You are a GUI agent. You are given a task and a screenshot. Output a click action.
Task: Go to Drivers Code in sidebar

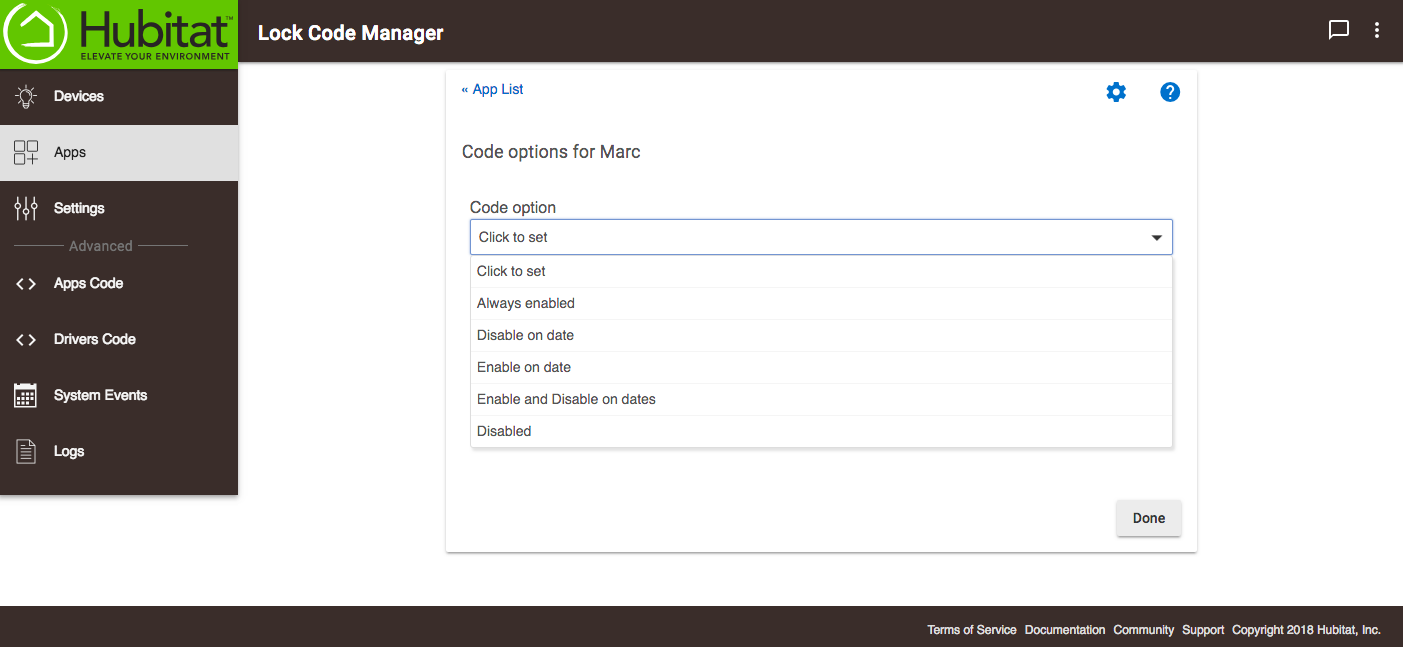[94, 339]
